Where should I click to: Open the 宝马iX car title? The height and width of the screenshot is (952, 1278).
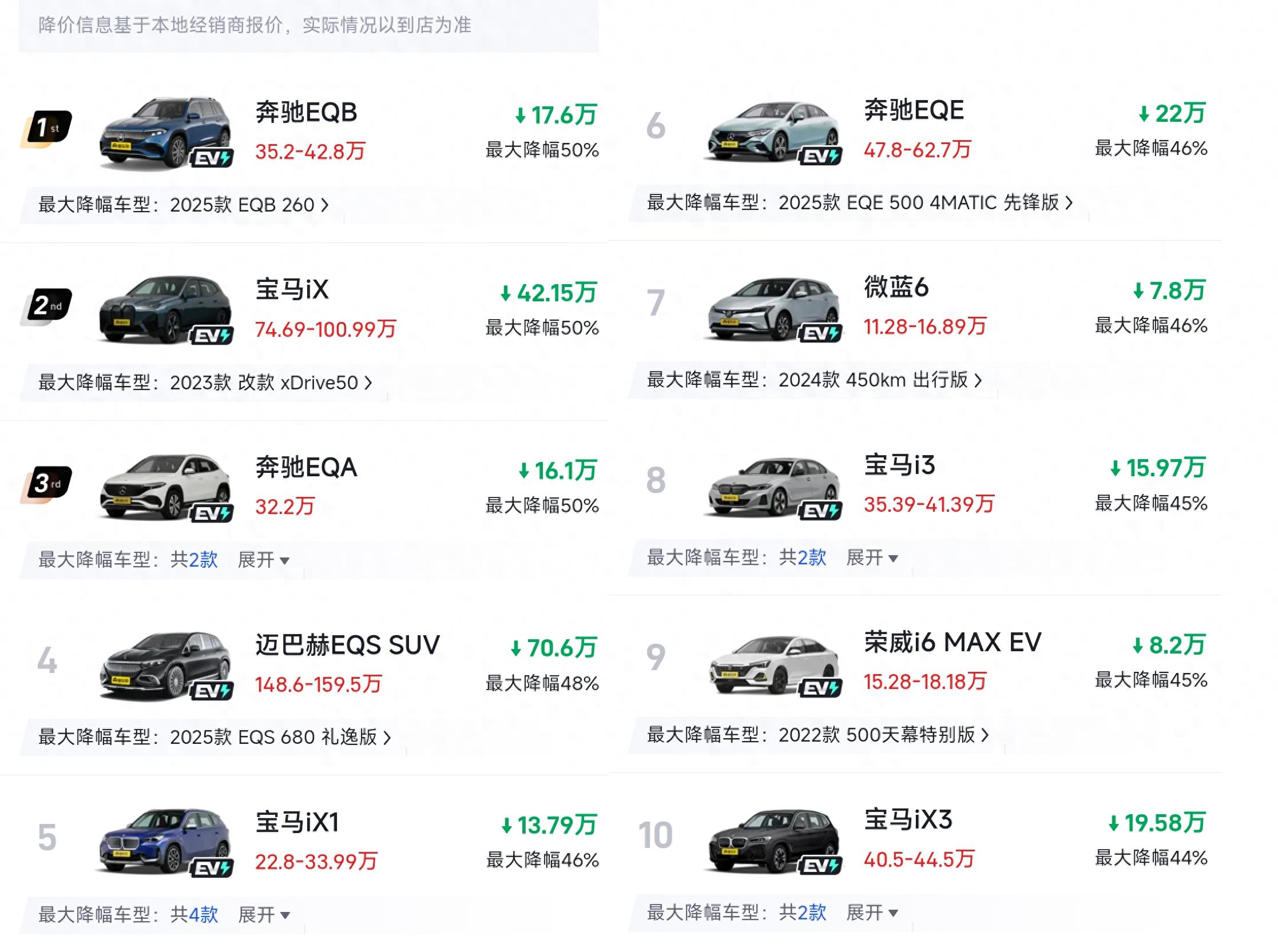click(292, 289)
